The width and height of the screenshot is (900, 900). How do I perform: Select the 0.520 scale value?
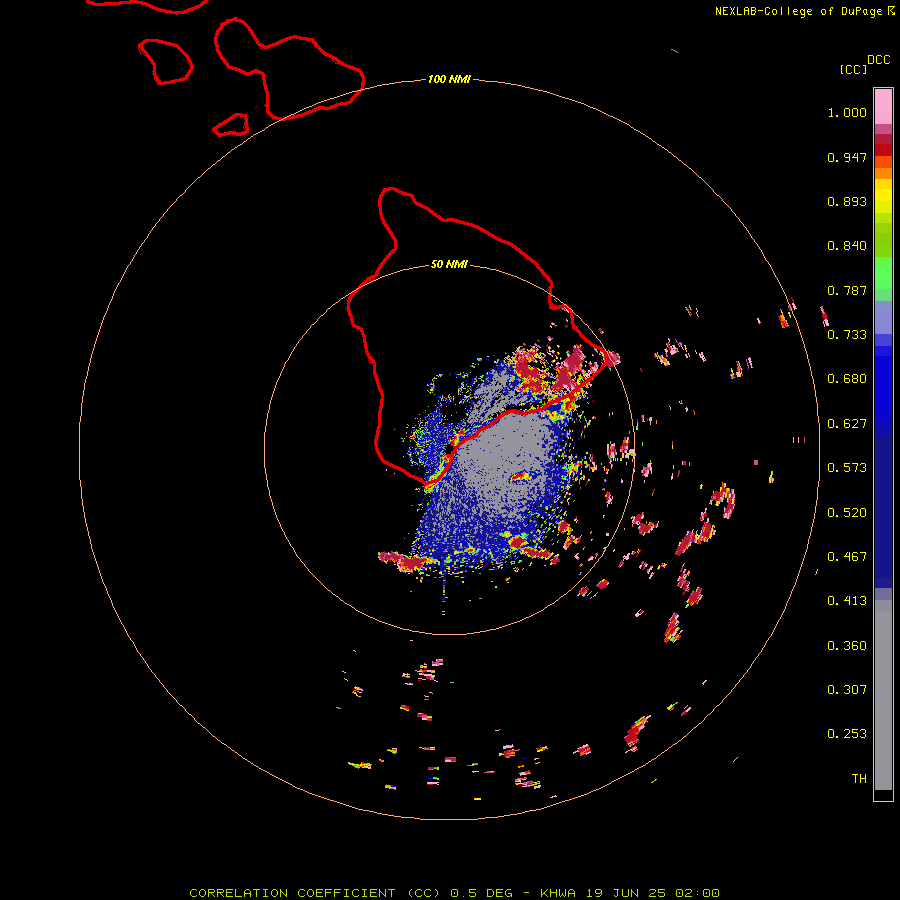coord(847,513)
